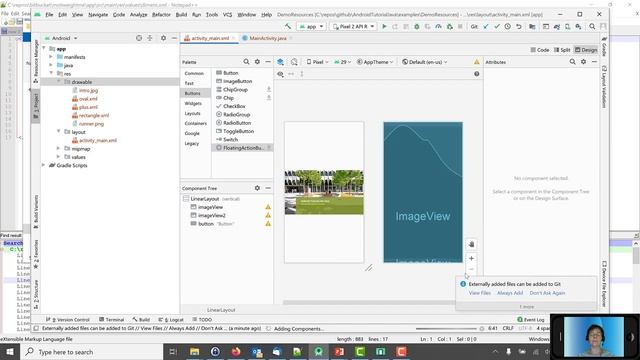Viewport: 640px width, 360px height.
Task: Select the Buttons palette category
Action: (196, 93)
